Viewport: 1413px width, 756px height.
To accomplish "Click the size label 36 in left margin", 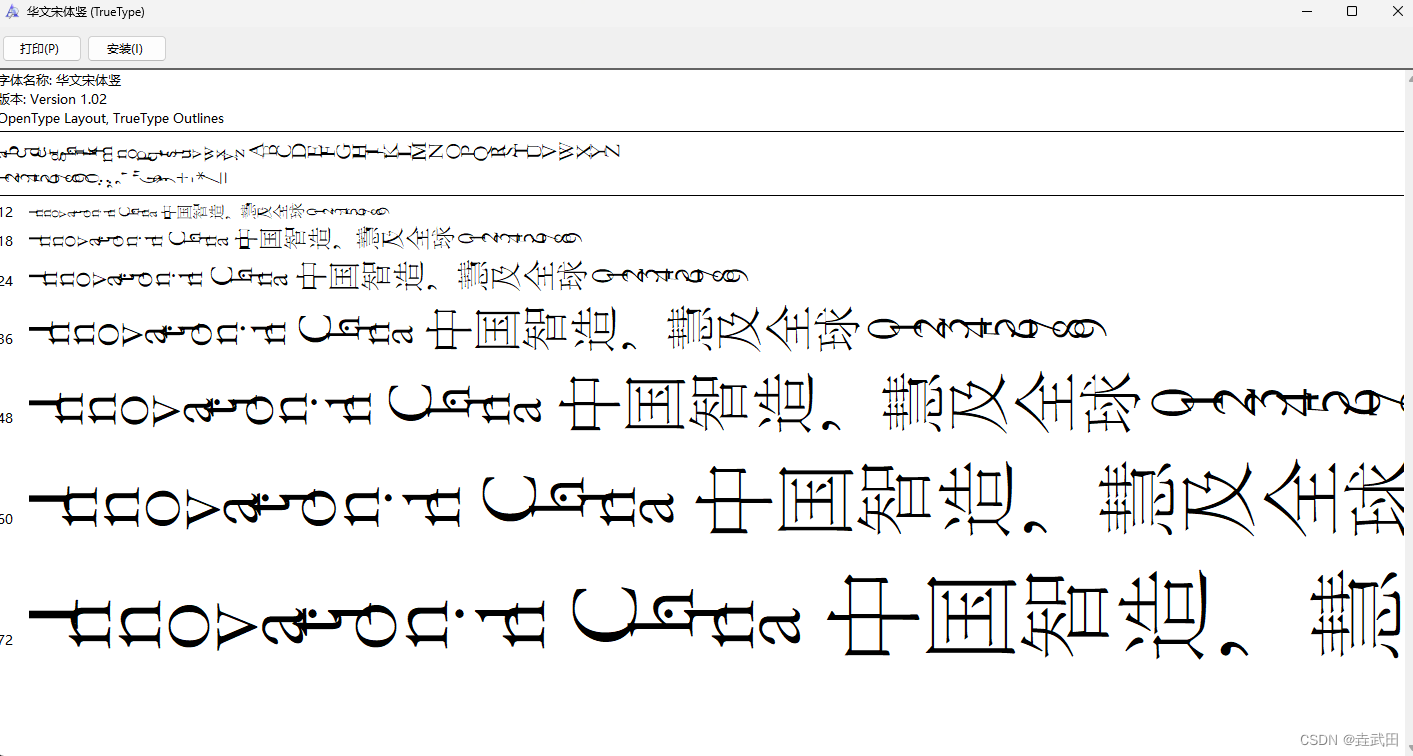I will click(4, 338).
